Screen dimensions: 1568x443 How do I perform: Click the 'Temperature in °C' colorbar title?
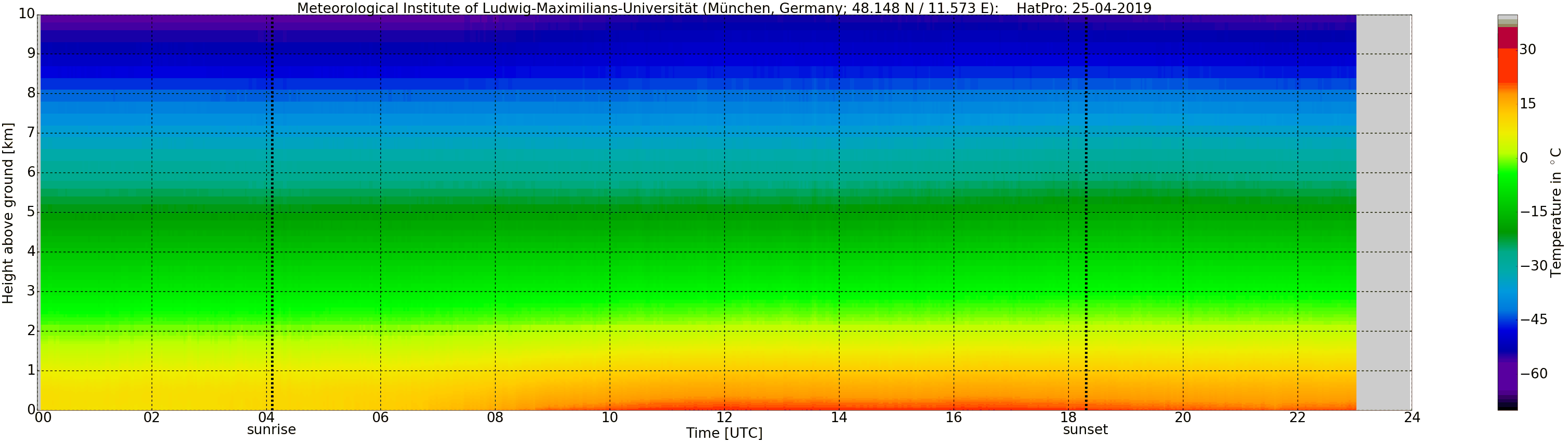(1556, 212)
